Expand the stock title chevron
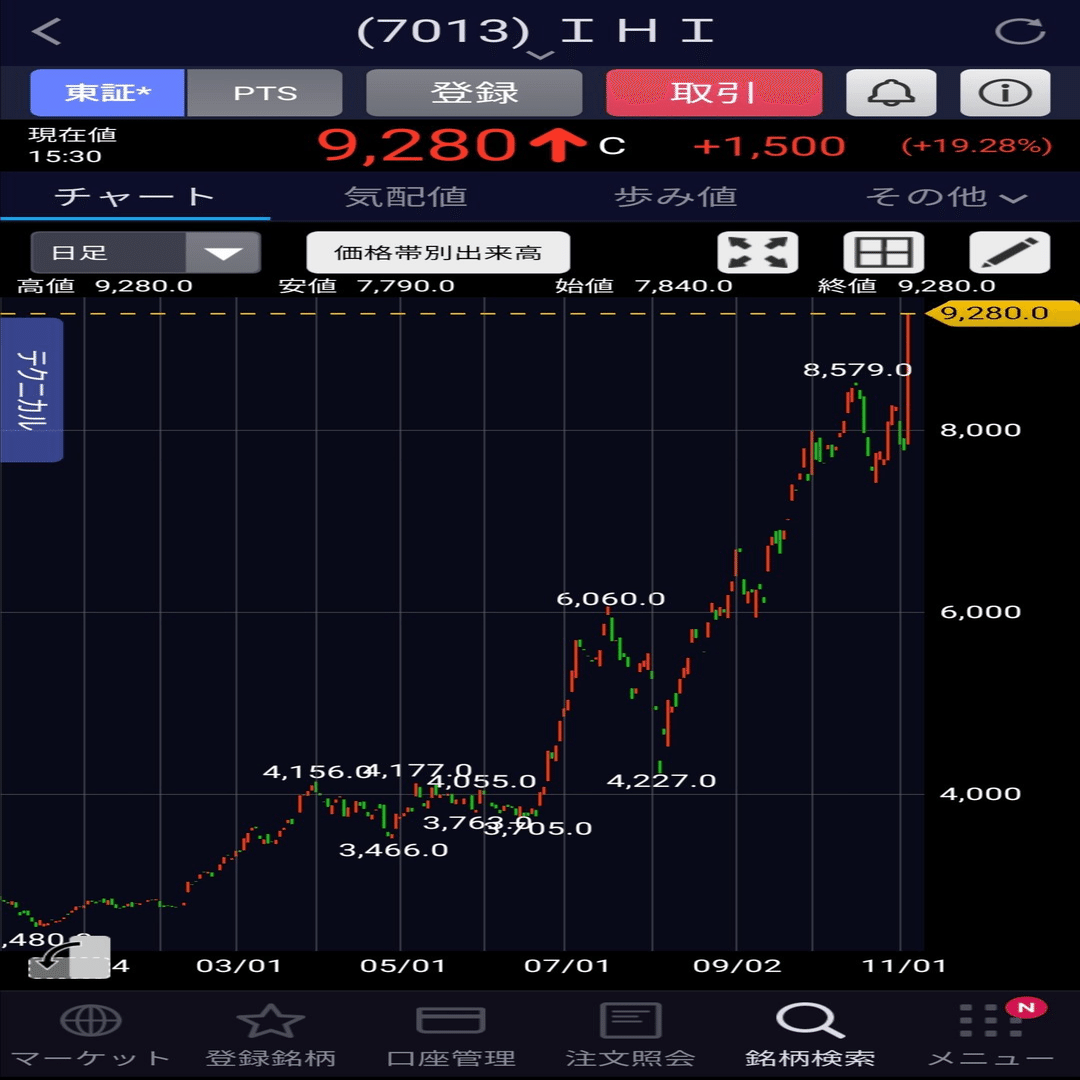This screenshot has width=1080, height=1080. pos(541,55)
